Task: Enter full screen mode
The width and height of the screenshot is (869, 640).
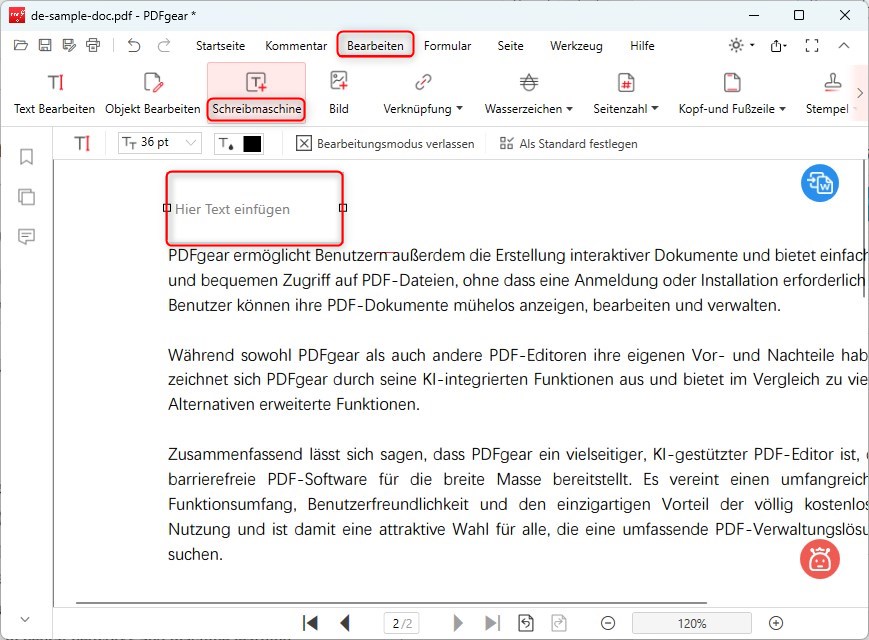Action: click(x=812, y=45)
